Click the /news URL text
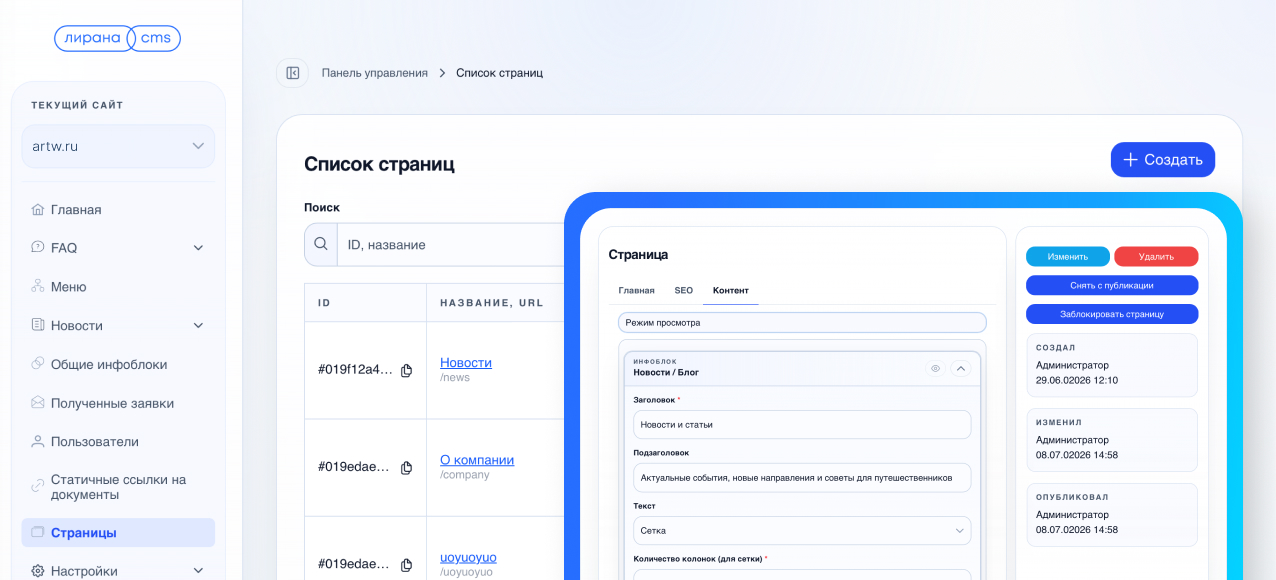This screenshot has height=580, width=1276. tap(455, 378)
